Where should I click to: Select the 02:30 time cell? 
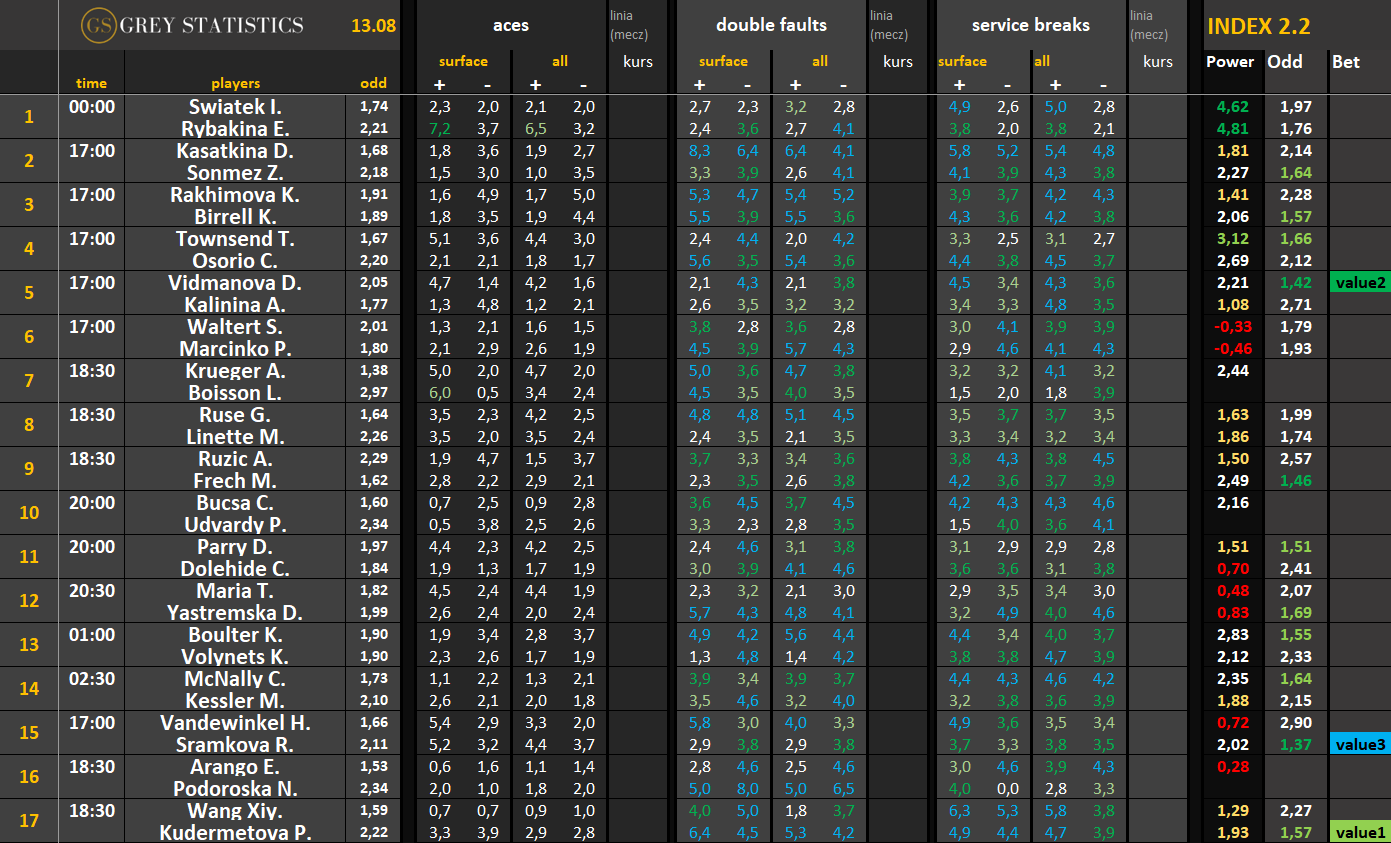[x=91, y=678]
